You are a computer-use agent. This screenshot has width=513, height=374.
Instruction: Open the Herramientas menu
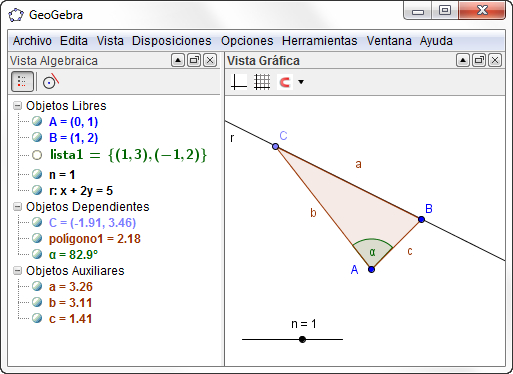[319, 41]
